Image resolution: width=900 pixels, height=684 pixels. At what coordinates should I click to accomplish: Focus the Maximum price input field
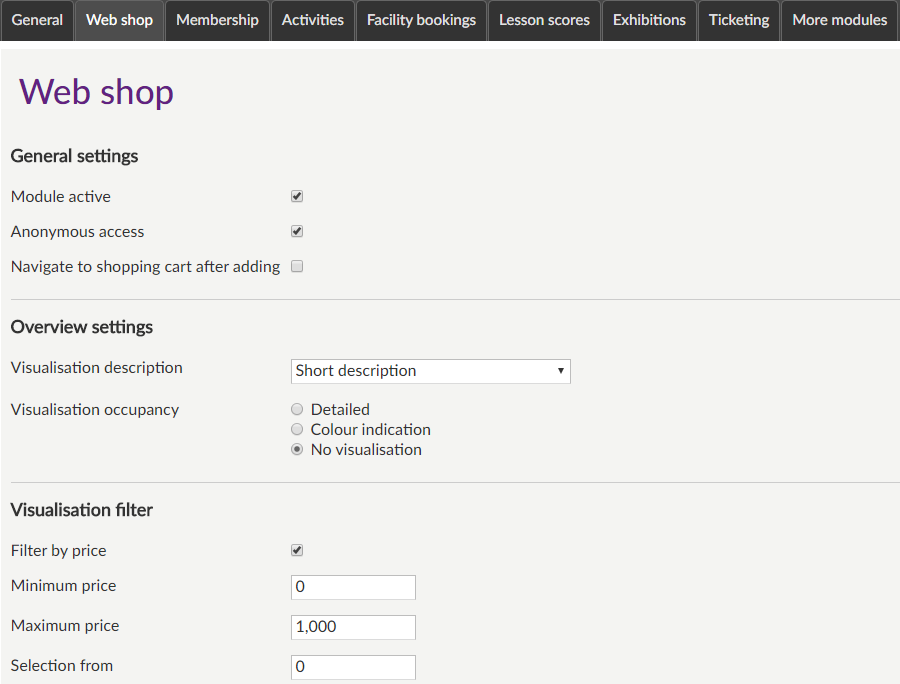point(353,627)
